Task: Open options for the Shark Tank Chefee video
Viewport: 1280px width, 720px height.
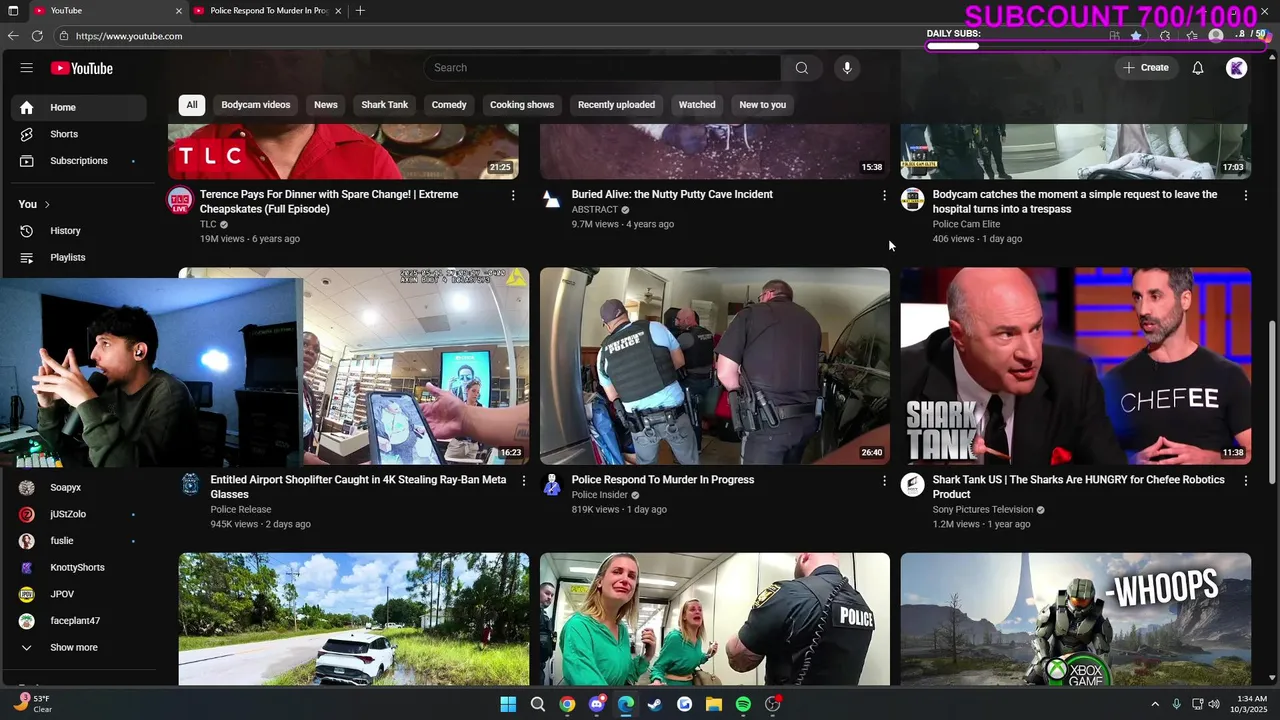Action: (x=1245, y=481)
